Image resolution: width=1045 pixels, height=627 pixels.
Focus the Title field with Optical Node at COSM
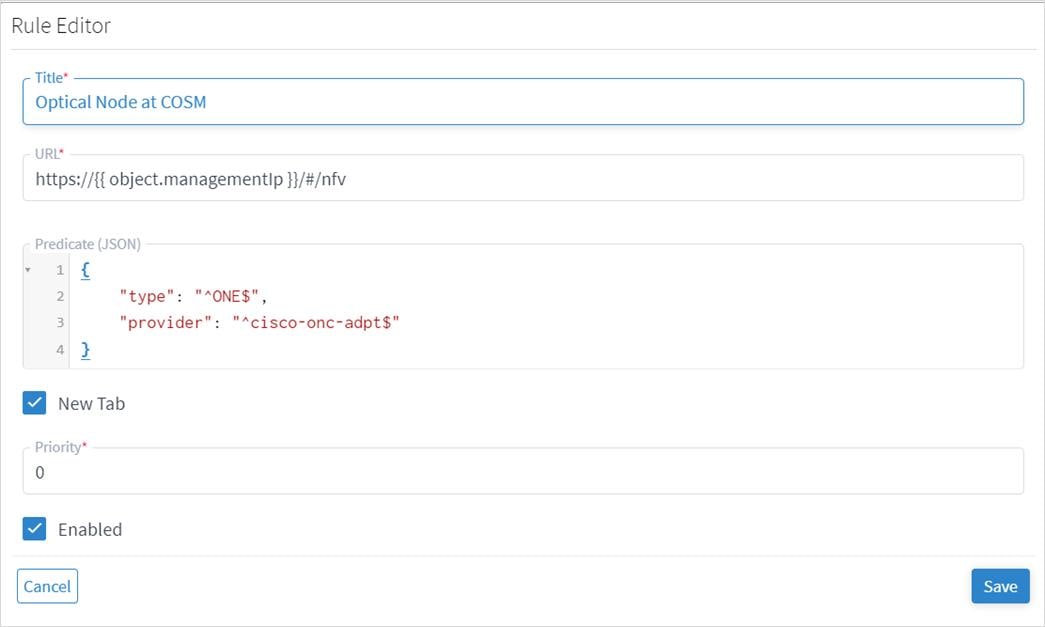(522, 102)
